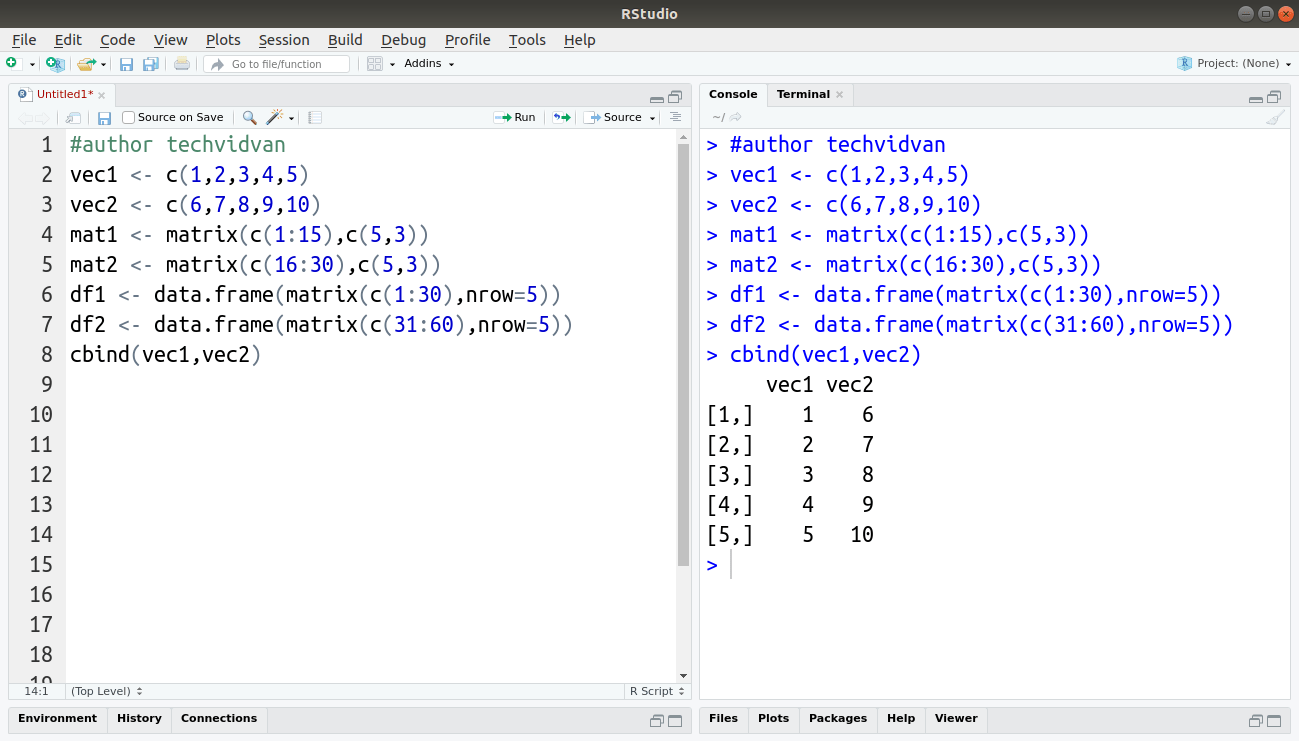Screen dimensions: 1299x741
Task: Open the (Top Level) scope selector
Action: coord(107,691)
